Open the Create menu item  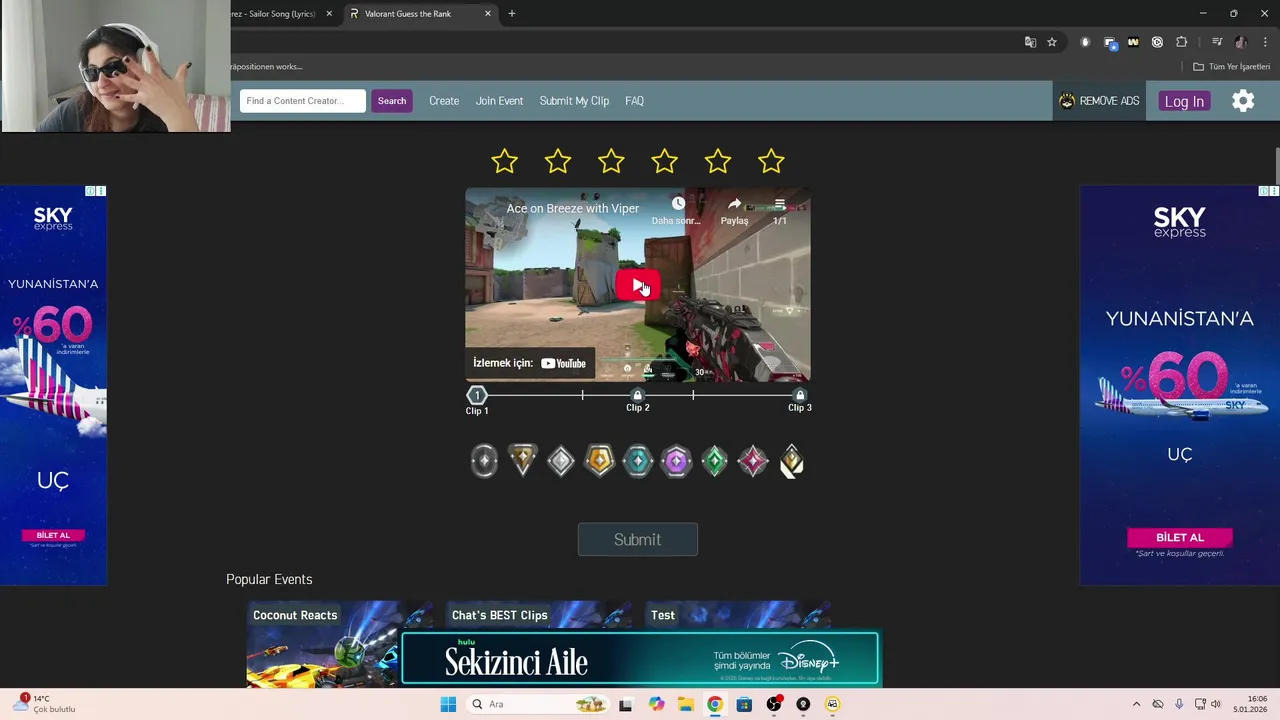pyautogui.click(x=444, y=101)
